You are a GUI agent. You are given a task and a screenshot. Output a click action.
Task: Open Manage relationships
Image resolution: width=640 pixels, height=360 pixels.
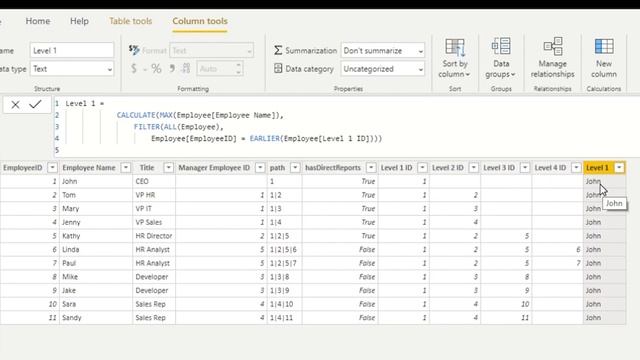pos(552,58)
